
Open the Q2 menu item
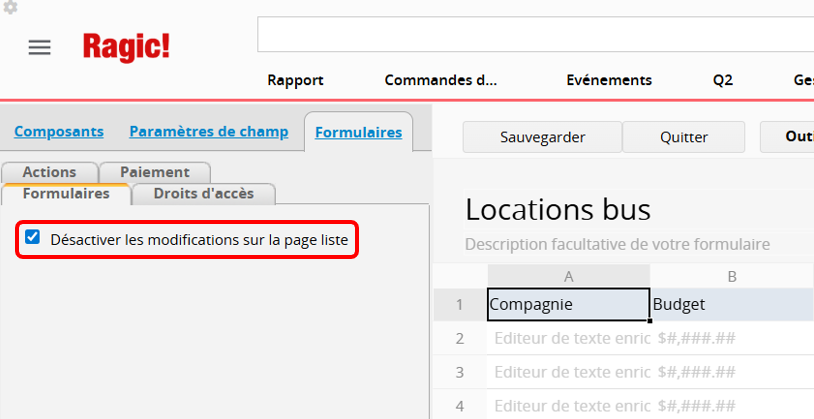point(722,80)
